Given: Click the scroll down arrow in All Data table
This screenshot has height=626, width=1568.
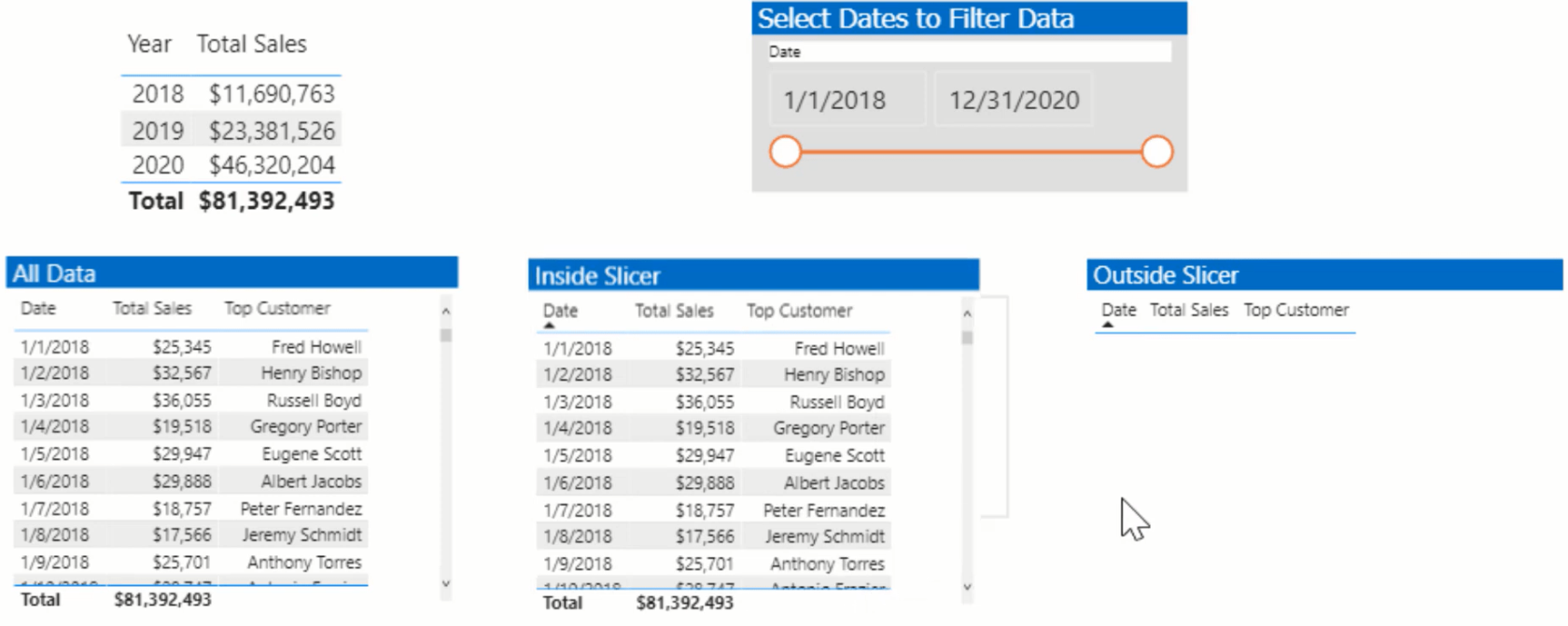Looking at the screenshot, I should coord(446,584).
